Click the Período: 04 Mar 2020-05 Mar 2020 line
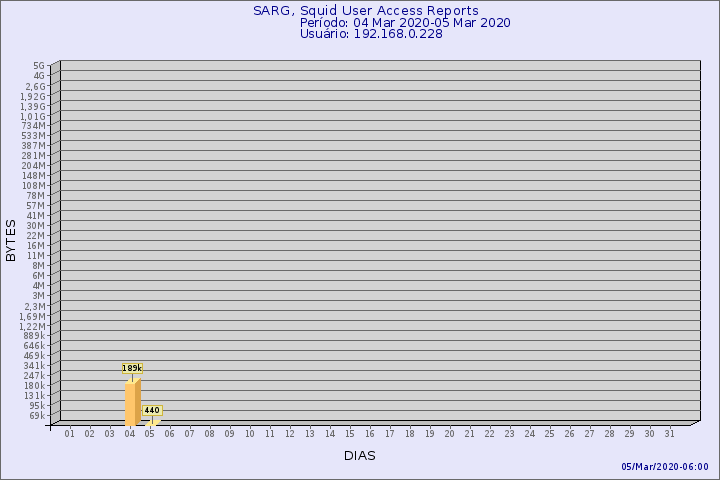Image resolution: width=720 pixels, height=480 pixels. tap(405, 23)
